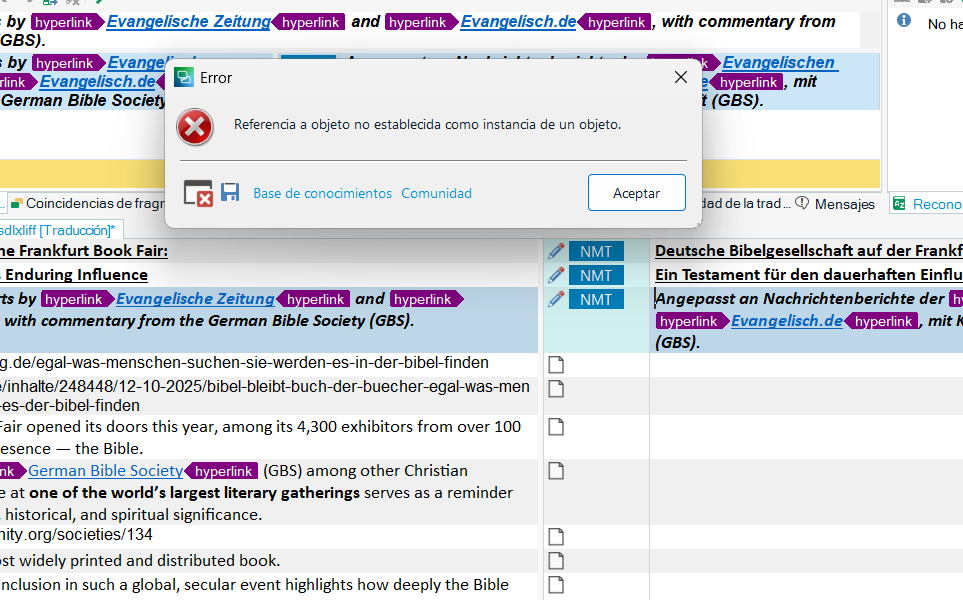Select the sdlxliff [Traducción] document tab
Screen dimensions: 963x600
60,230
